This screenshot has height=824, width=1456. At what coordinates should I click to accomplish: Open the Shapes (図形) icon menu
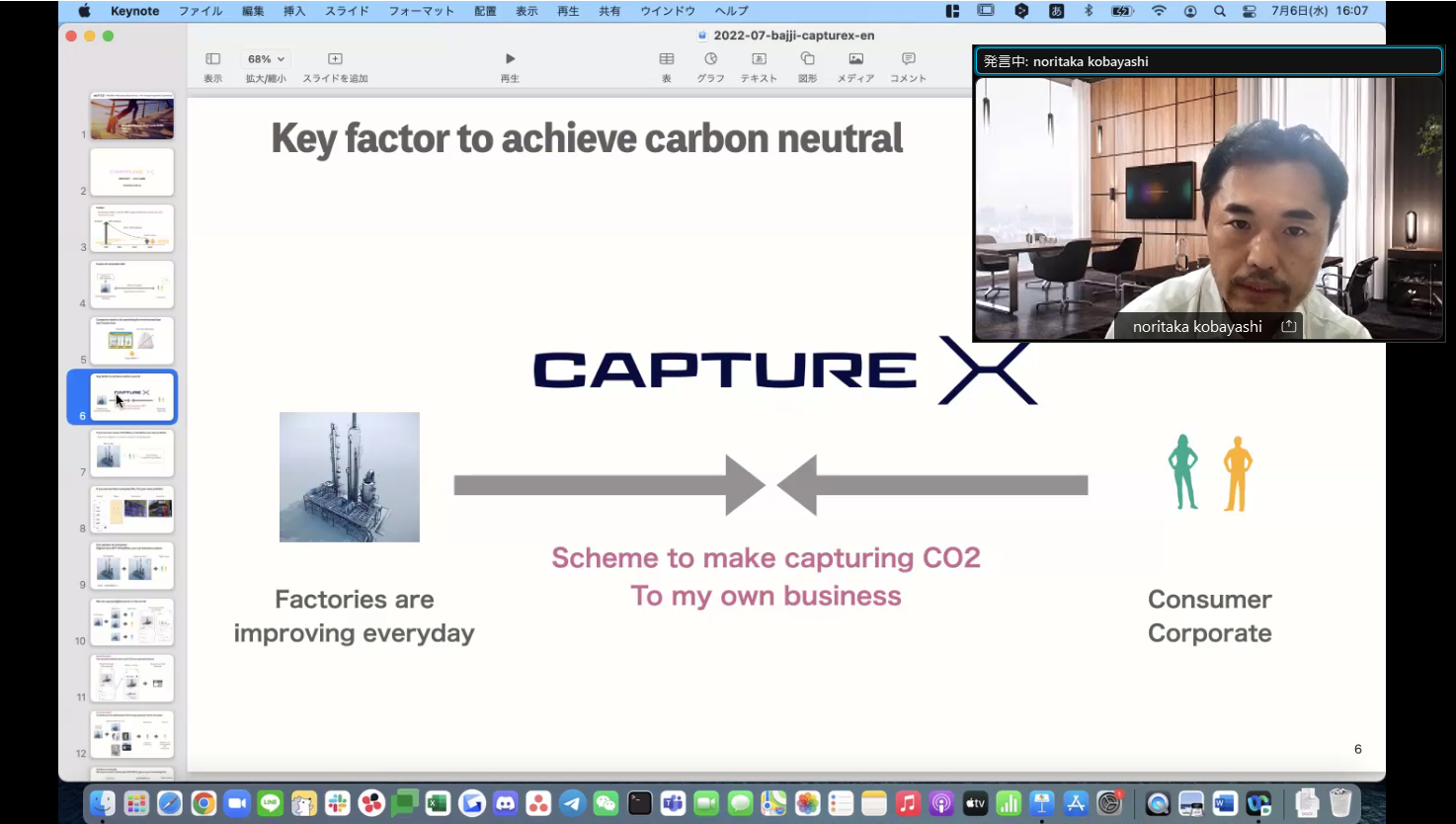807,59
